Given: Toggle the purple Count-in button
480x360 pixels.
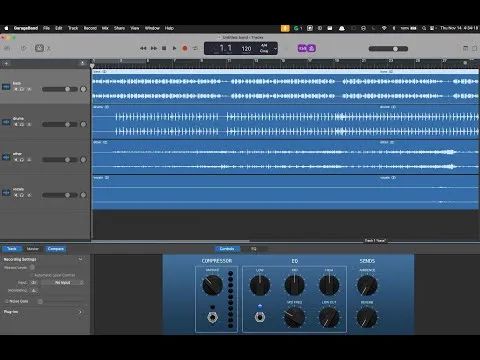Looking at the screenshot, I should [x=302, y=48].
